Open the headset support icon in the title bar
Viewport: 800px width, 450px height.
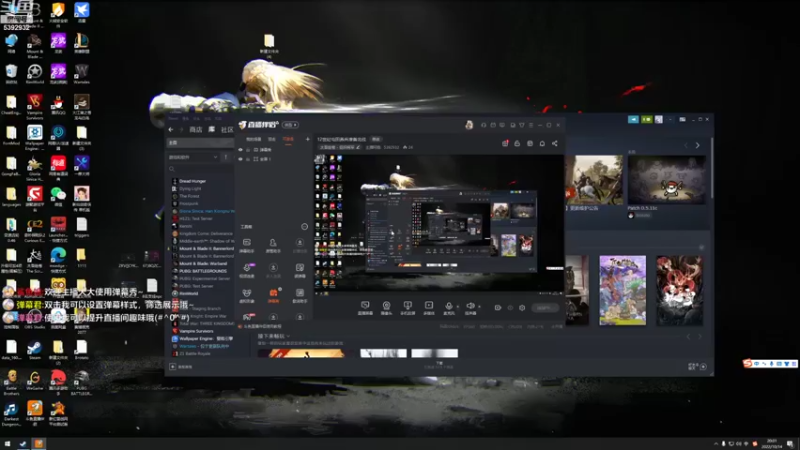[x=484, y=125]
